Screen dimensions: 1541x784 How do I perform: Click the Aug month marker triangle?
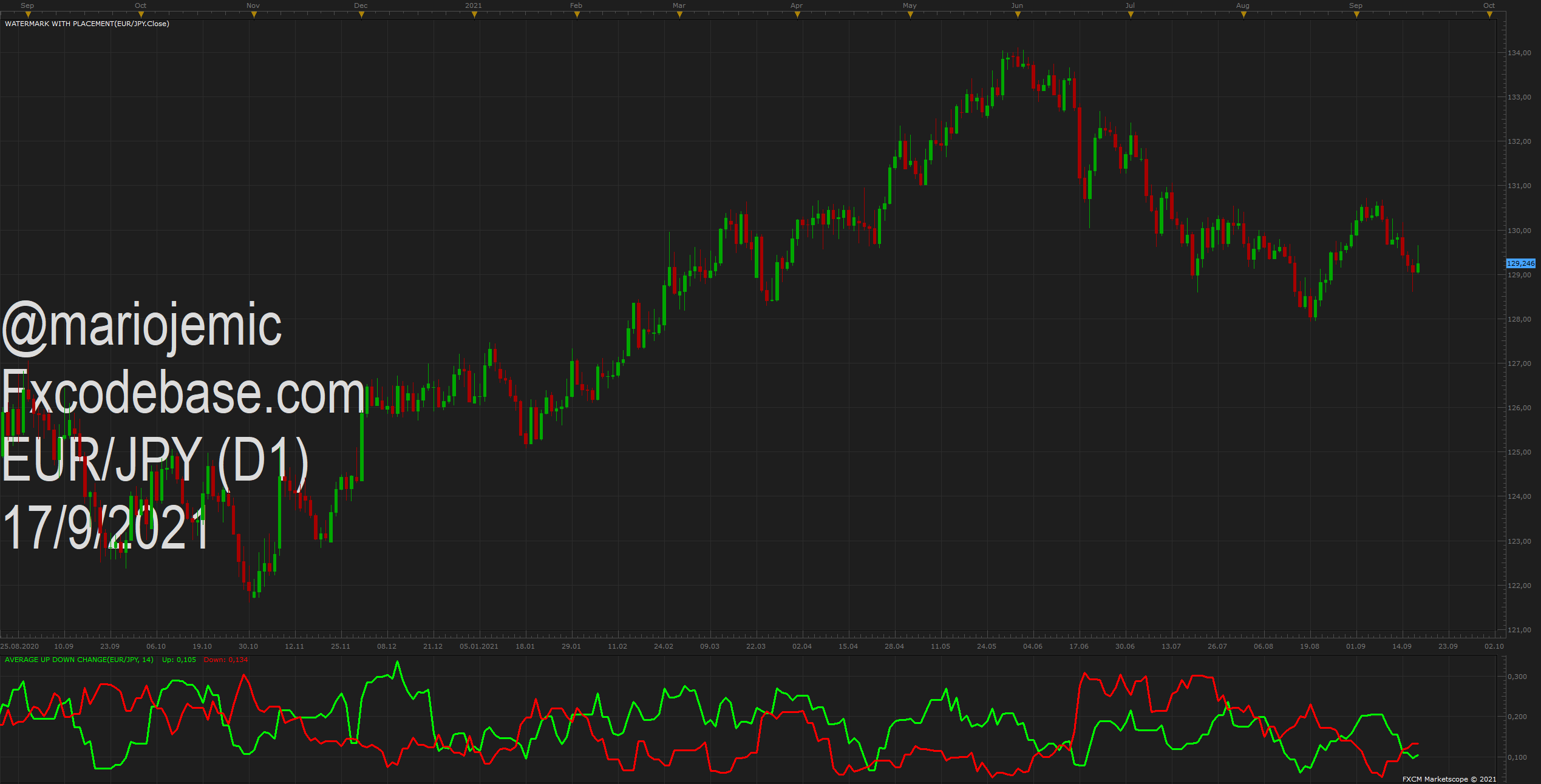coord(1243,15)
